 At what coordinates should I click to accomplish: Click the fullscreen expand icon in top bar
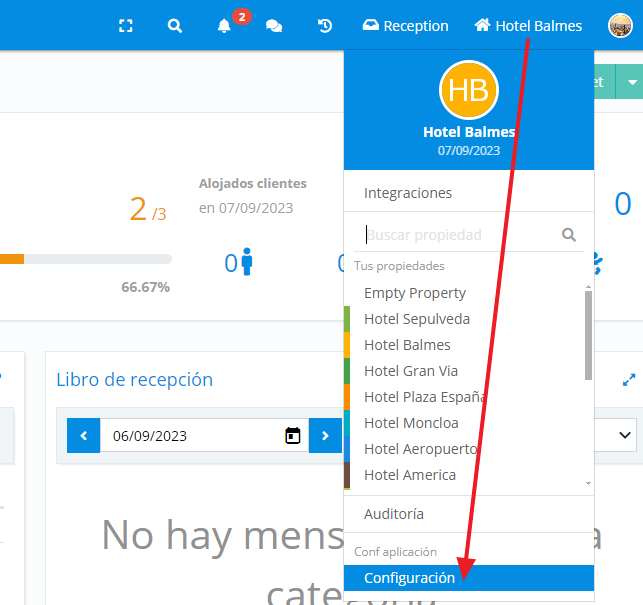[126, 26]
